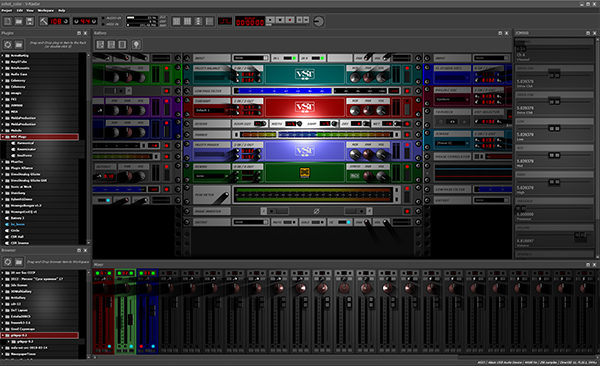Expand the Plugin Alliance folder in Plugins tree

[x=2, y=168]
